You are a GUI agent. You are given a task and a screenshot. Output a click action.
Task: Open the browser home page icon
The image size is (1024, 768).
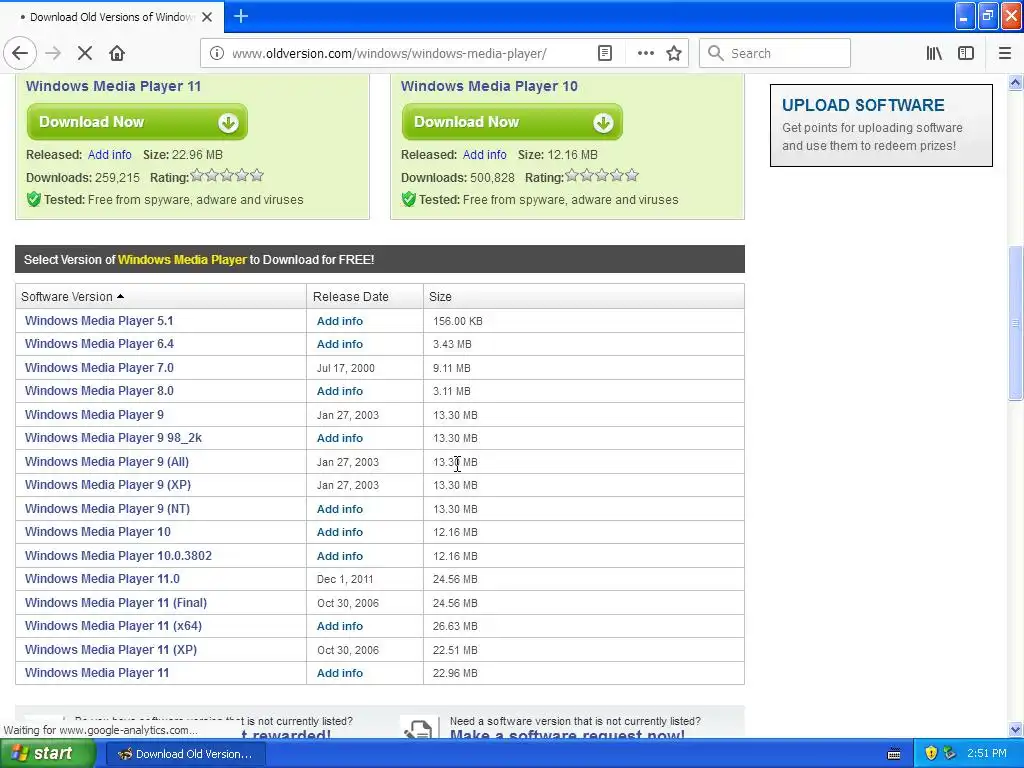click(x=117, y=54)
